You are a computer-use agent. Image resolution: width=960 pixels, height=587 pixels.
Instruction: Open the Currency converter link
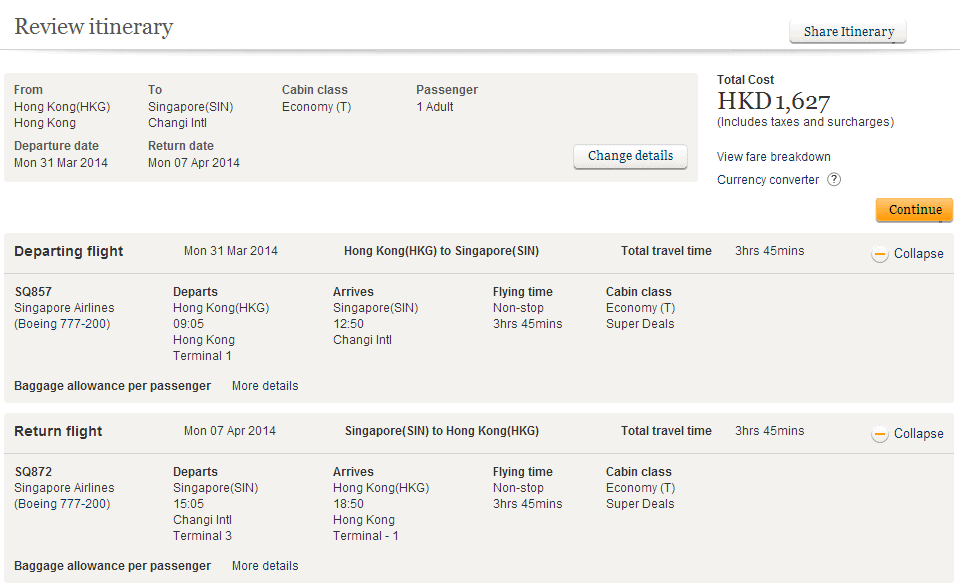[767, 180]
